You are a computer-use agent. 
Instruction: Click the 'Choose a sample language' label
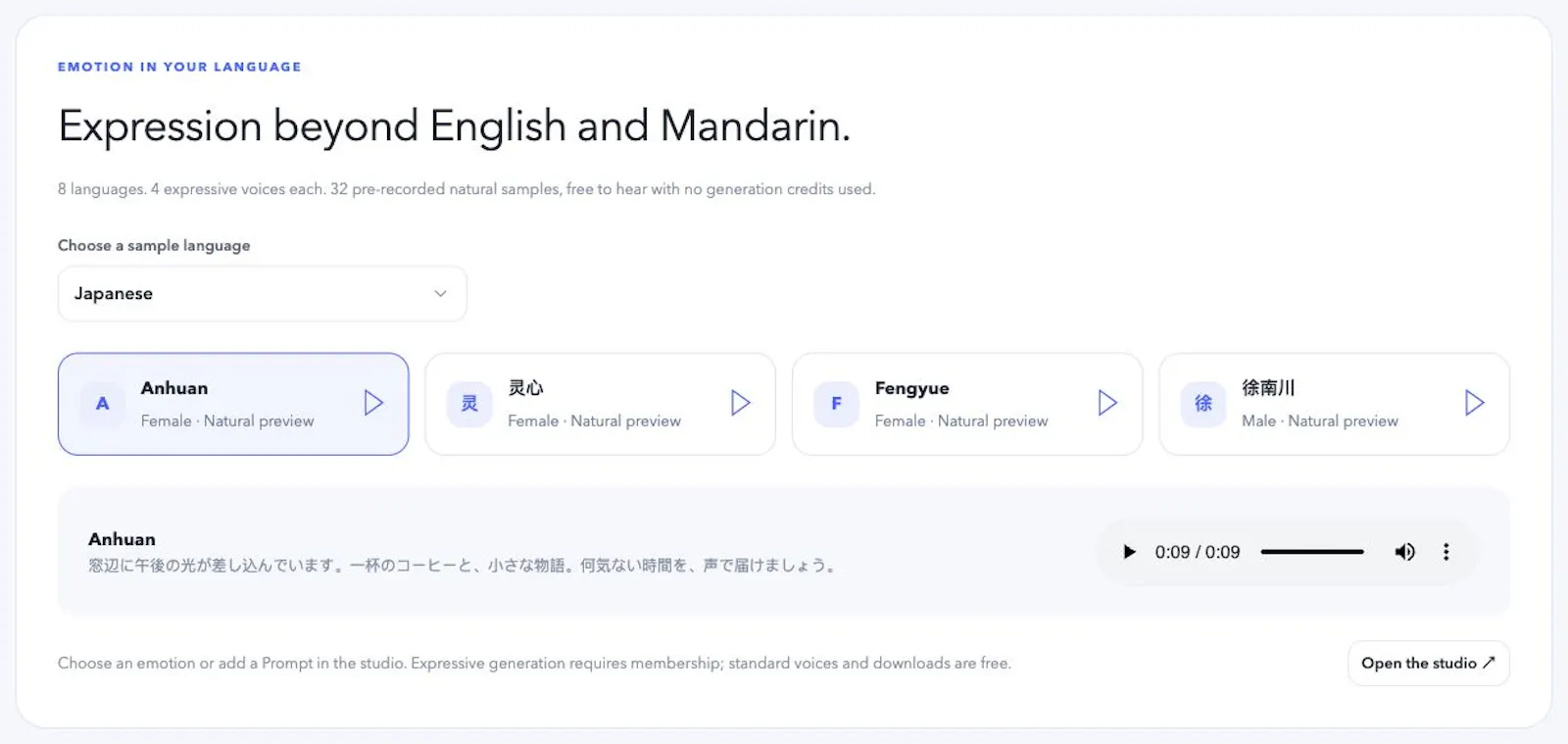tap(154, 245)
